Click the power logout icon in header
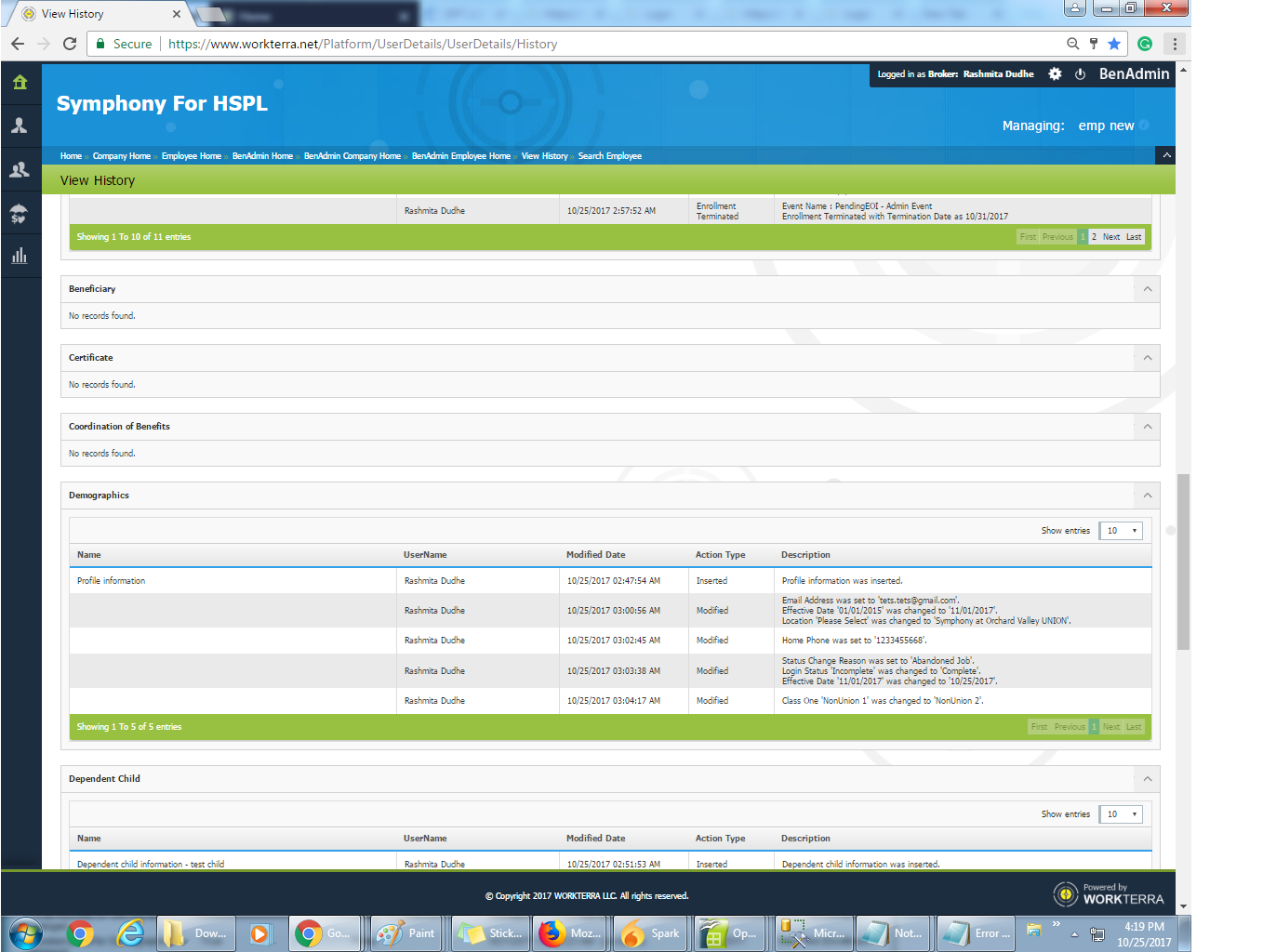This screenshot has height=952, width=1263. click(1080, 74)
